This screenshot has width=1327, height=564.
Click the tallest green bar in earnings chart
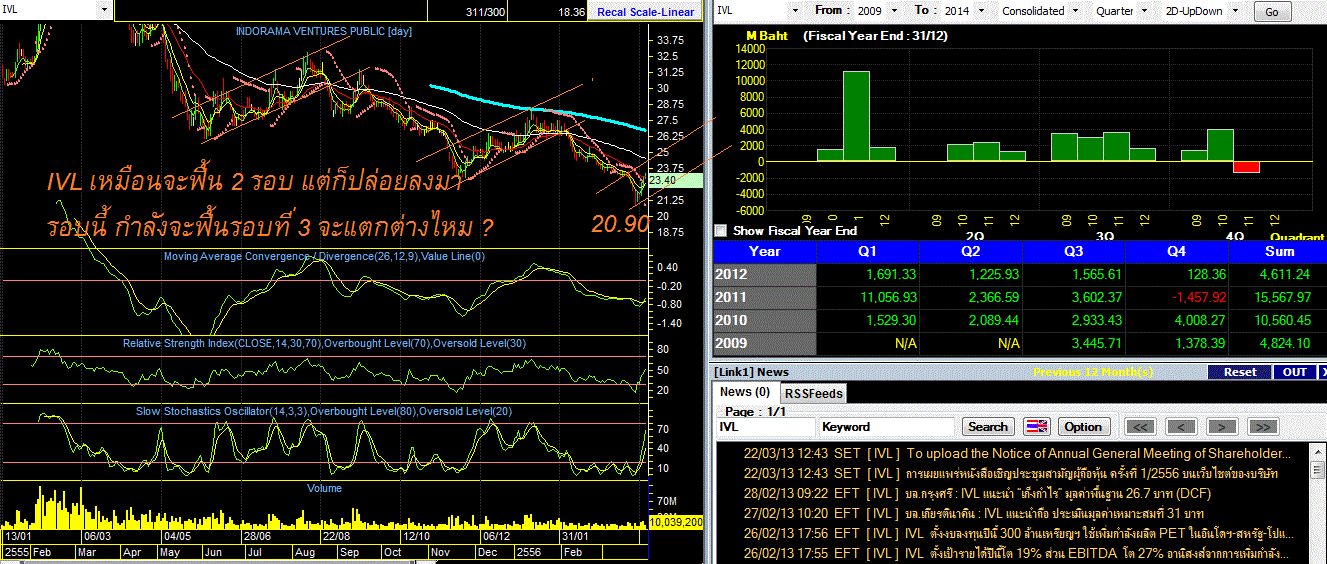[856, 116]
